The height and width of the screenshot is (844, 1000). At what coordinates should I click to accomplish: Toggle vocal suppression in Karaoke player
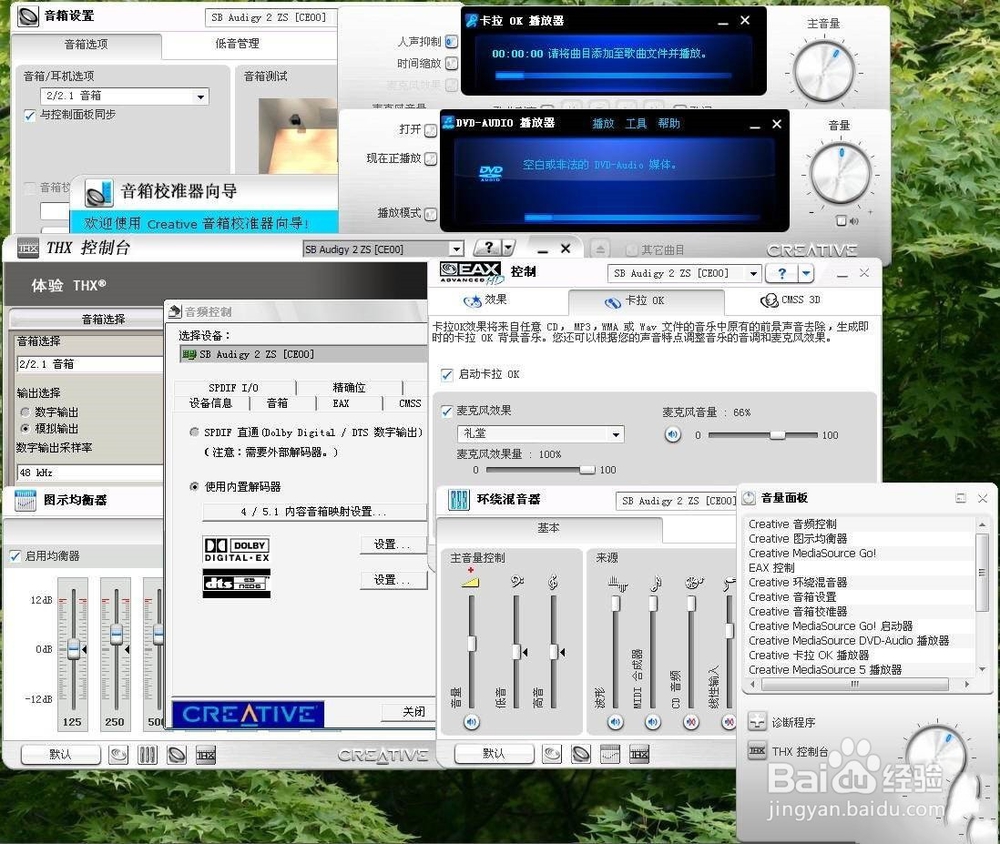point(452,42)
